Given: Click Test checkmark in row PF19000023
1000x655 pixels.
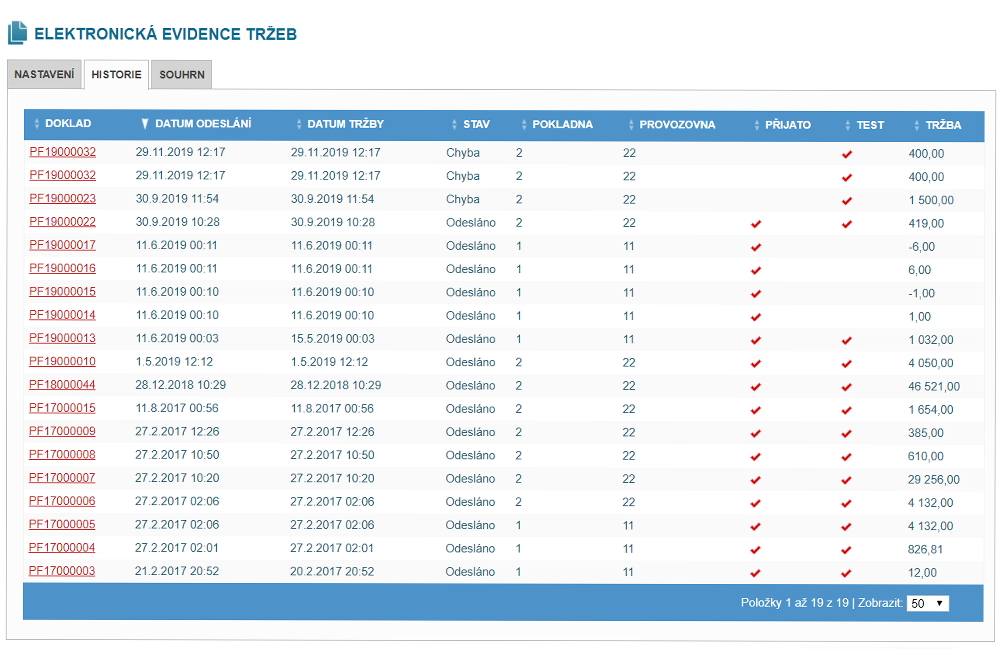Looking at the screenshot, I should [x=847, y=200].
